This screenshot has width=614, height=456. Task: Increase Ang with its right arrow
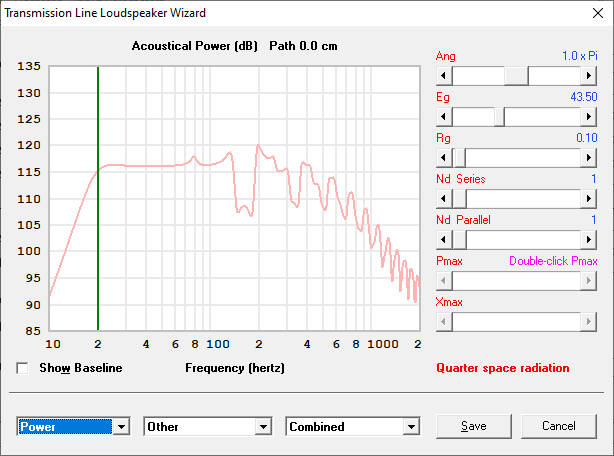pos(589,76)
